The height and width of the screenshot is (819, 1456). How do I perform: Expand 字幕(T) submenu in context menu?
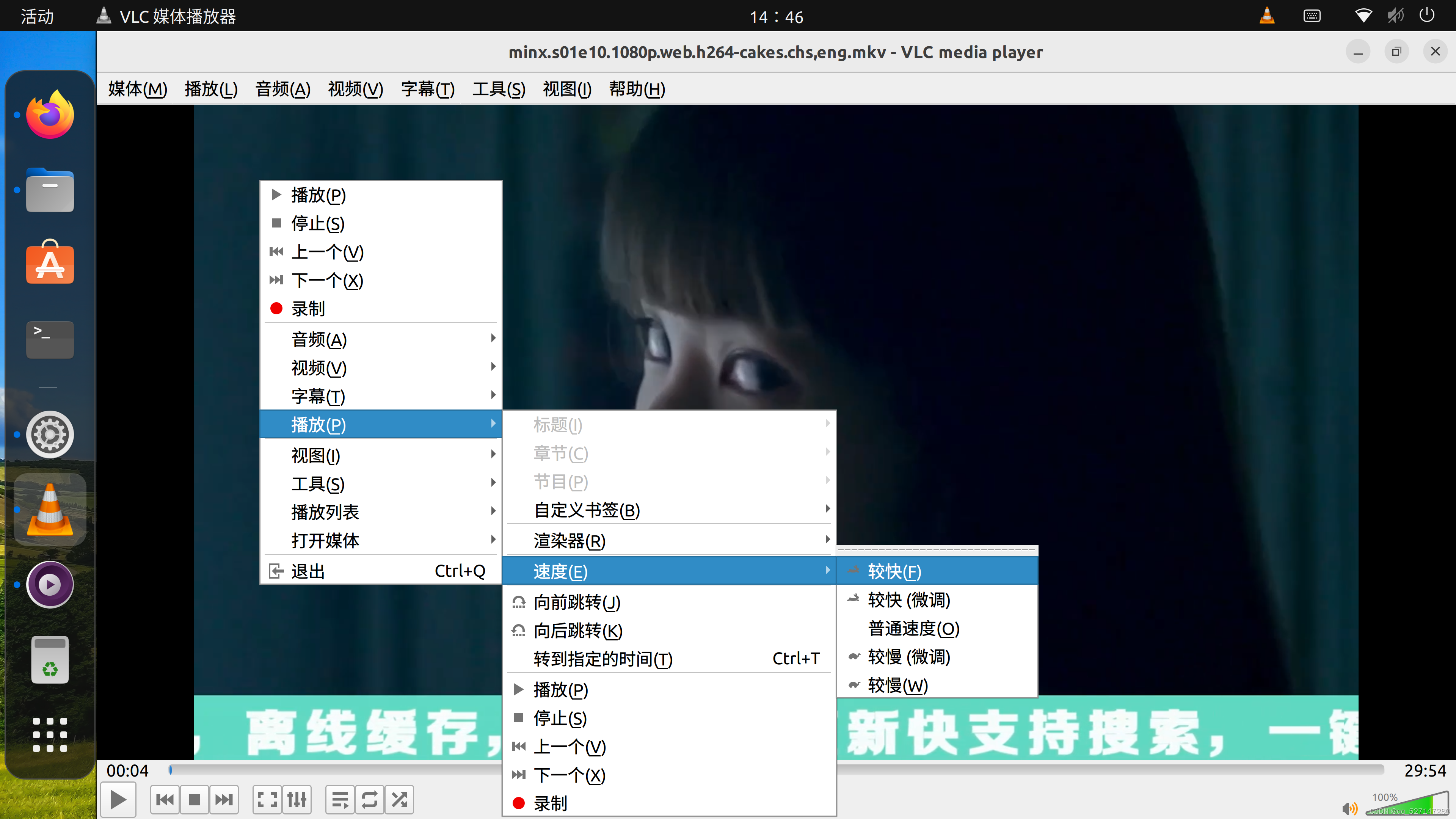tap(381, 395)
